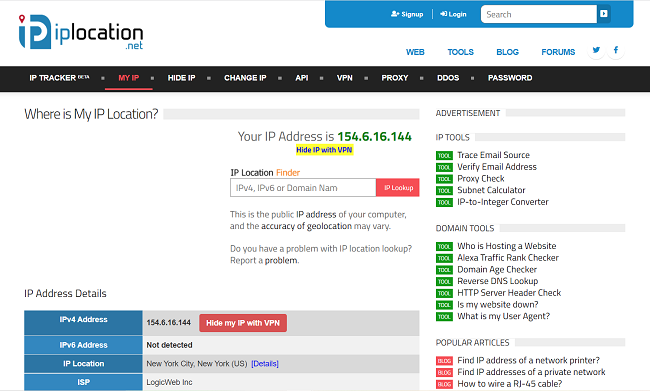This screenshot has height=391, width=650.
Task: Open Trace Email Source tool
Action: coord(493,155)
